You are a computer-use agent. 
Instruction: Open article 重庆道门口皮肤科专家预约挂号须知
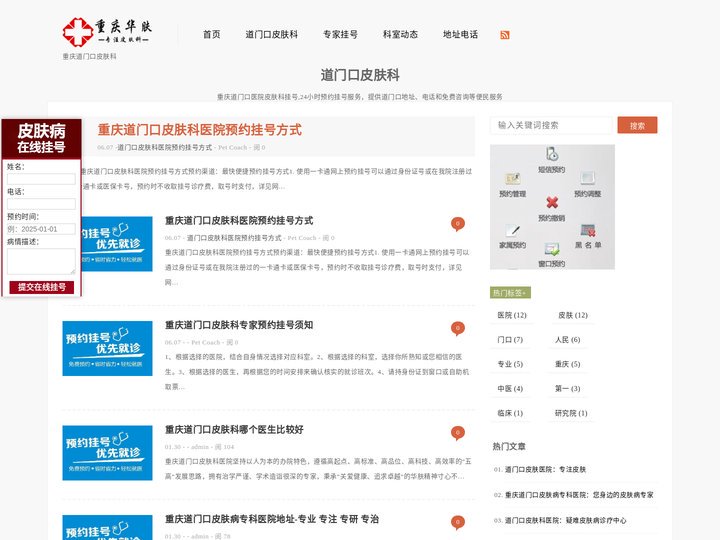(x=239, y=325)
